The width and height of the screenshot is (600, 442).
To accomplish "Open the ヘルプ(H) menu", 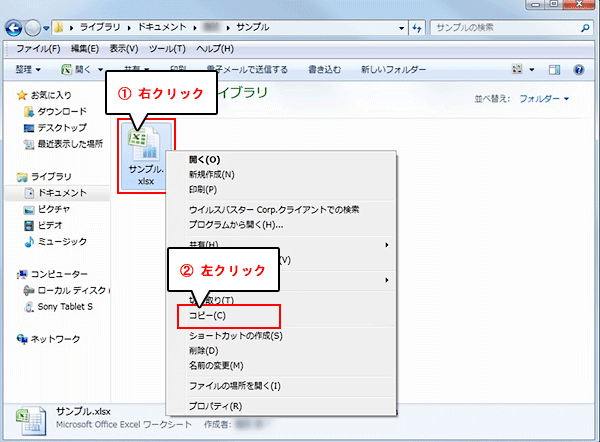I will [215, 49].
